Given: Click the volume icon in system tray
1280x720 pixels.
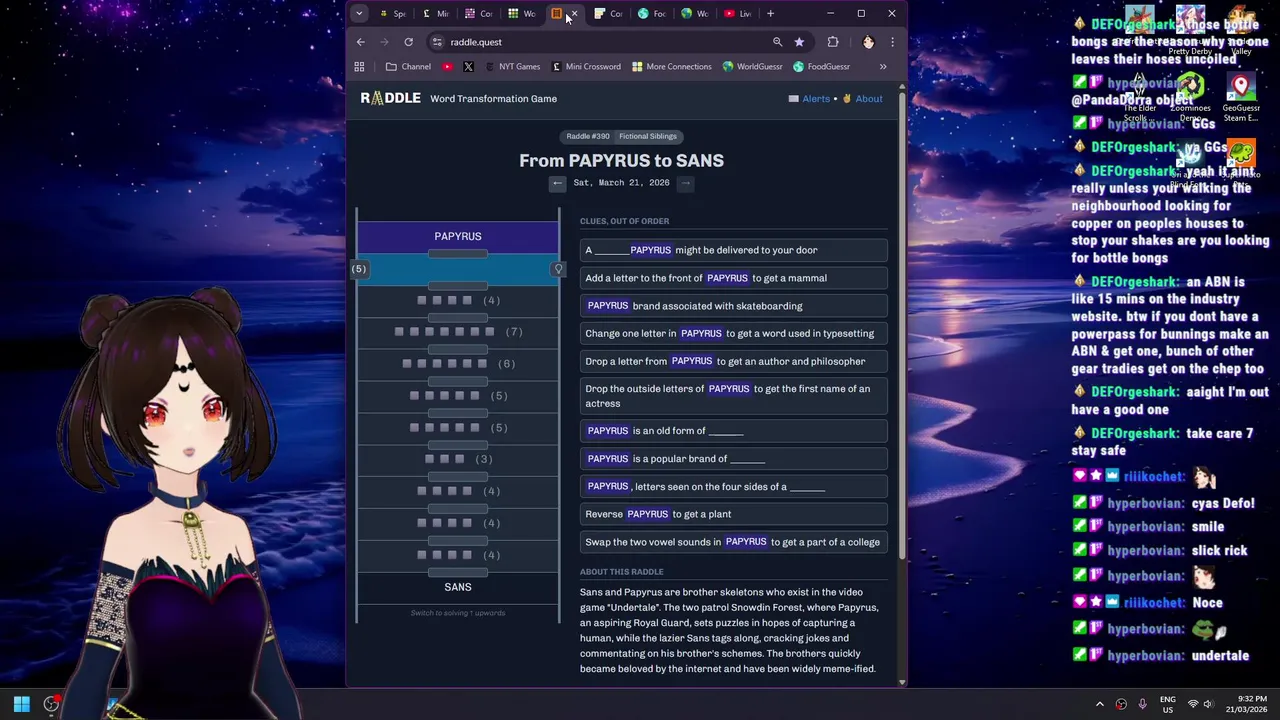Looking at the screenshot, I should tap(1208, 704).
